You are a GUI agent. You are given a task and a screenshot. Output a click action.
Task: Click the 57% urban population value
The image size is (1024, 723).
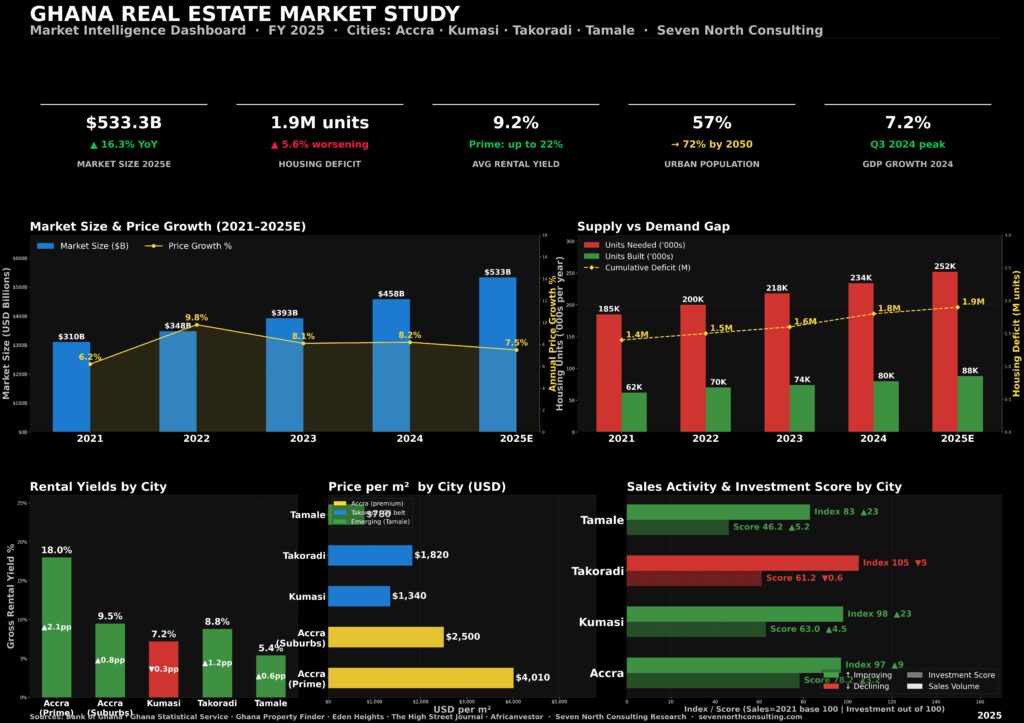click(711, 123)
